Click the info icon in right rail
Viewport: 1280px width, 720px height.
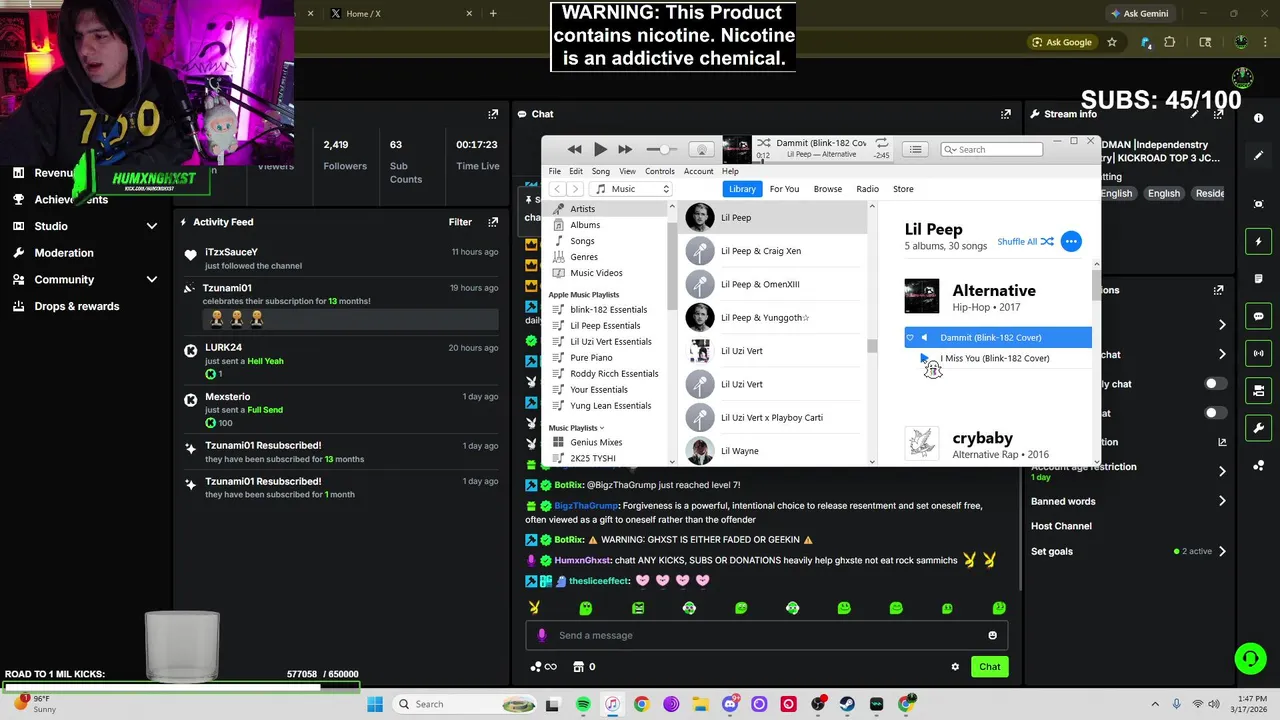pyautogui.click(x=1258, y=118)
